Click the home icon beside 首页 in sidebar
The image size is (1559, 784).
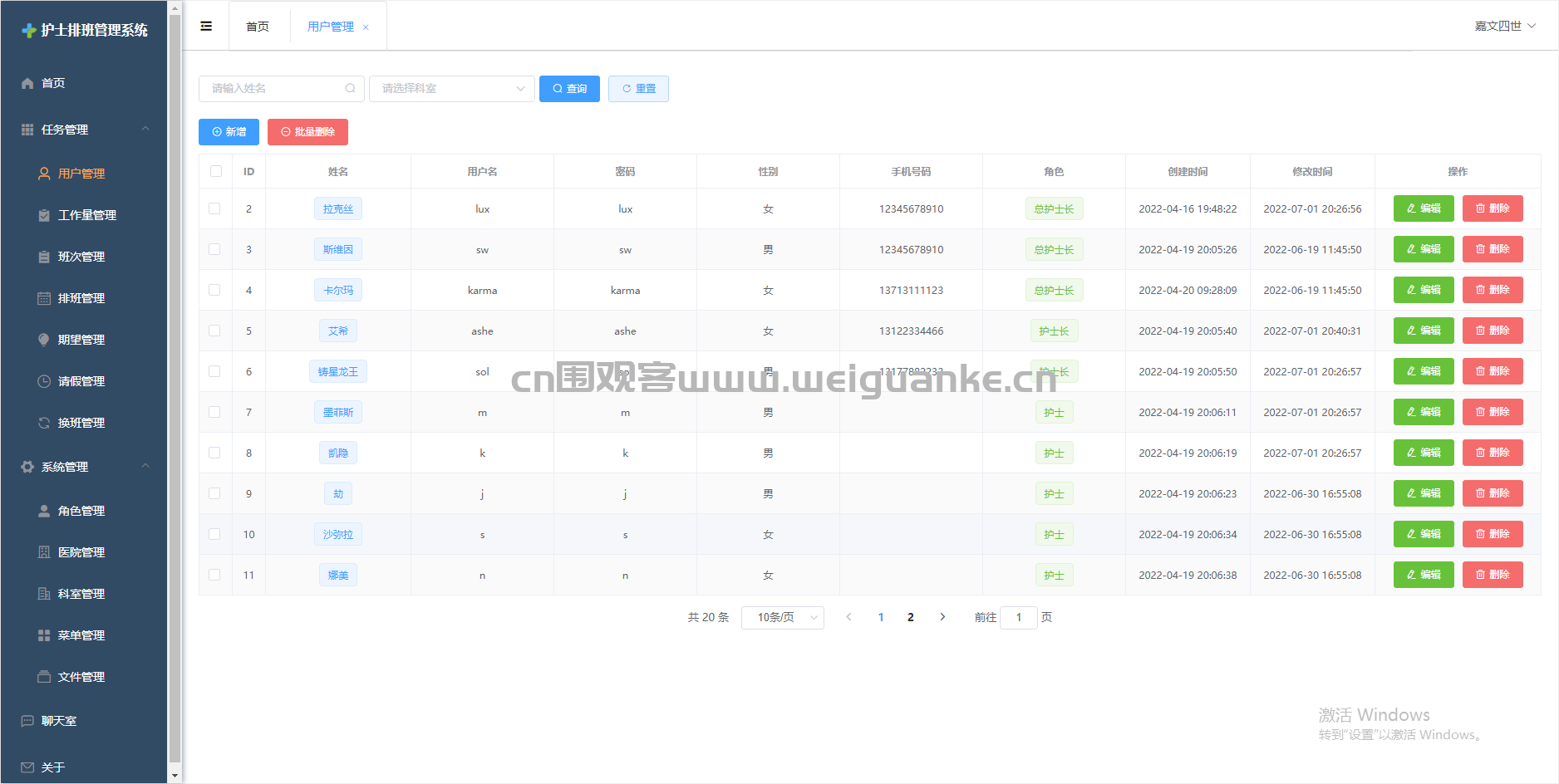coord(27,83)
